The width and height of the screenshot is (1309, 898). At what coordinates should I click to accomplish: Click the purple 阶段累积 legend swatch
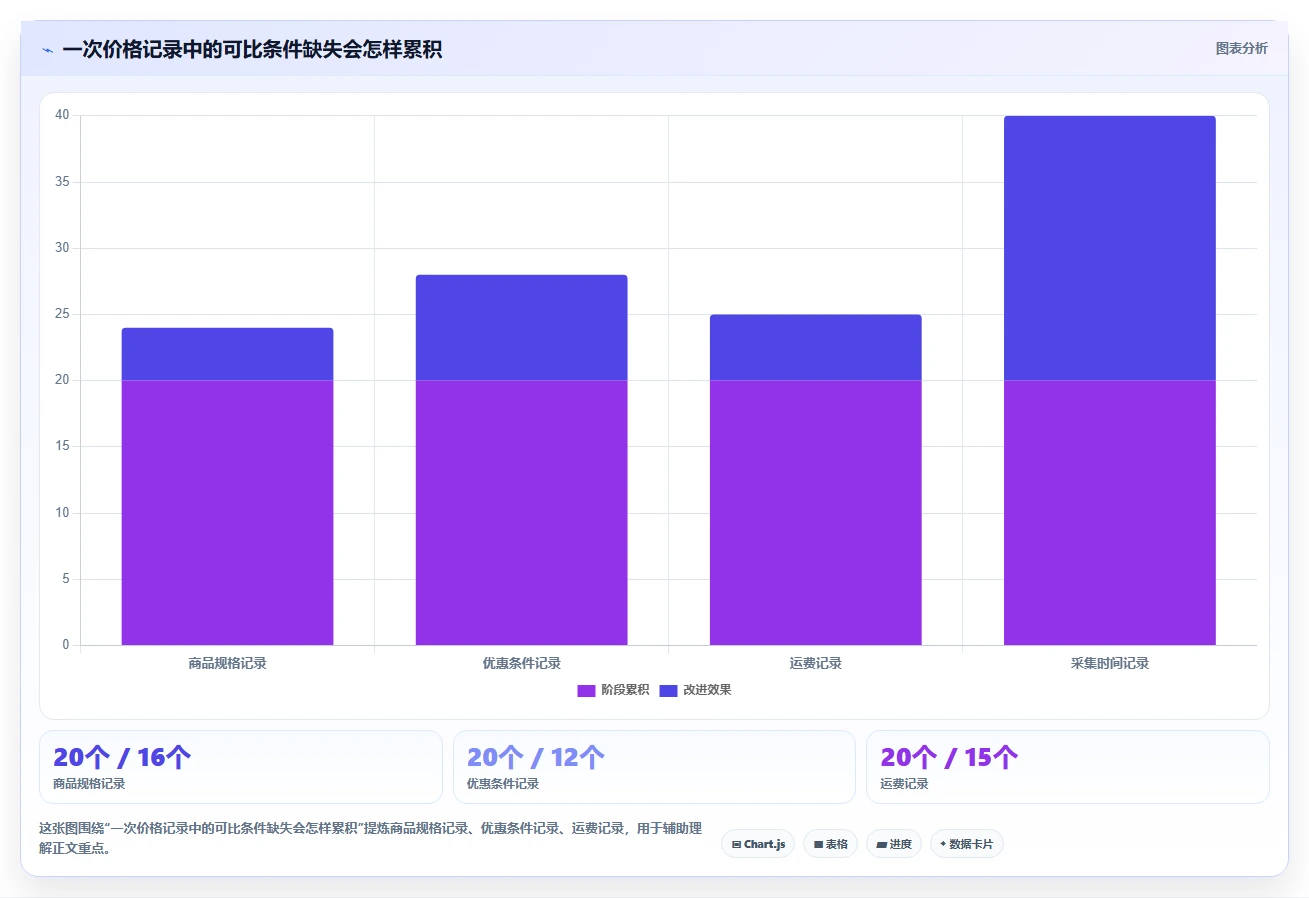point(586,691)
